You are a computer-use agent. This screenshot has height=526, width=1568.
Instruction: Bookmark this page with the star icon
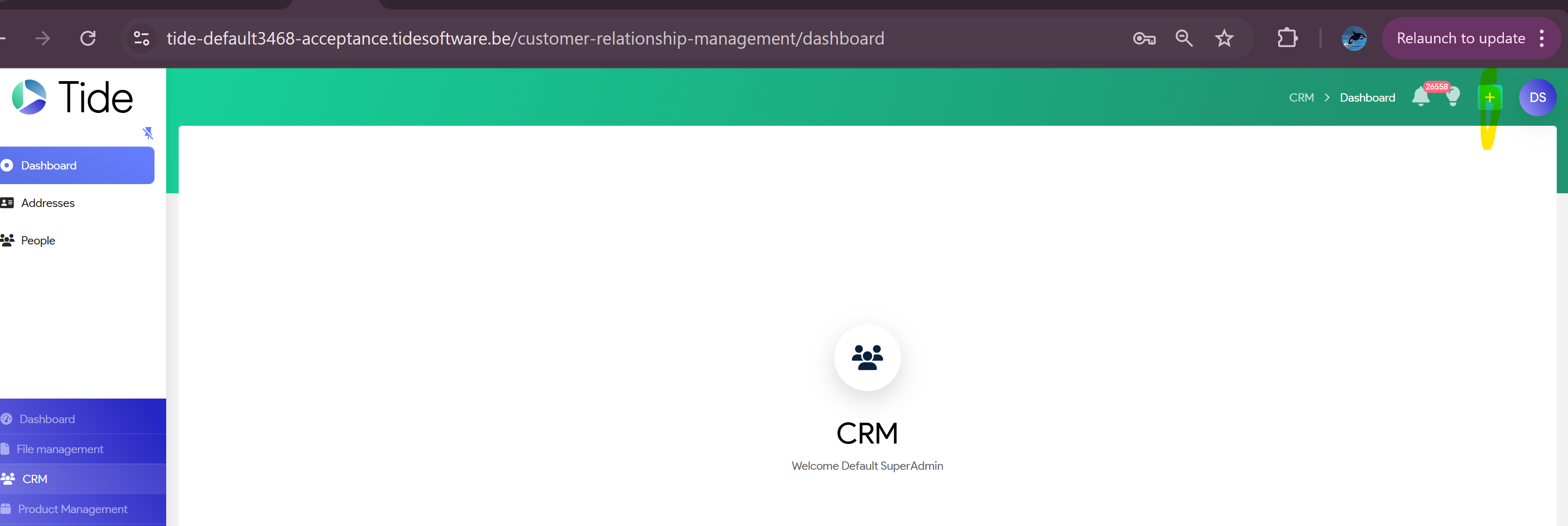click(x=1224, y=39)
